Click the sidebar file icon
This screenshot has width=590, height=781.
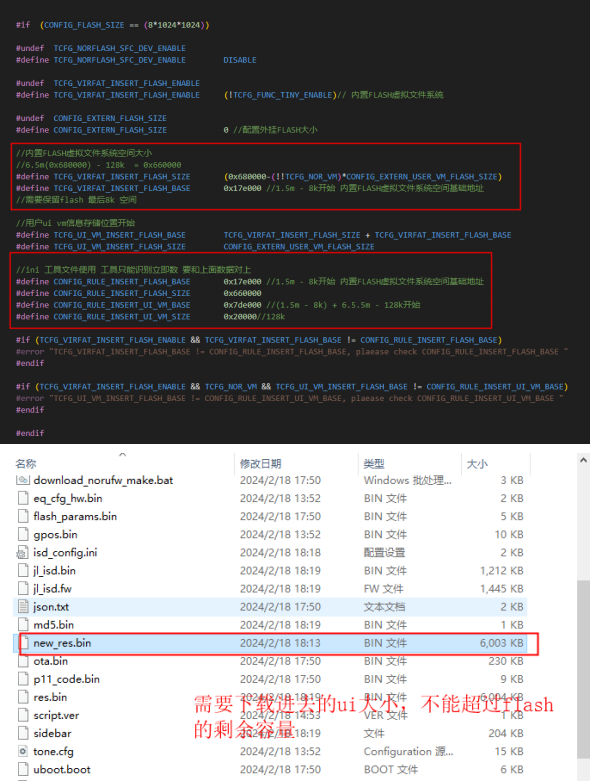(x=23, y=733)
